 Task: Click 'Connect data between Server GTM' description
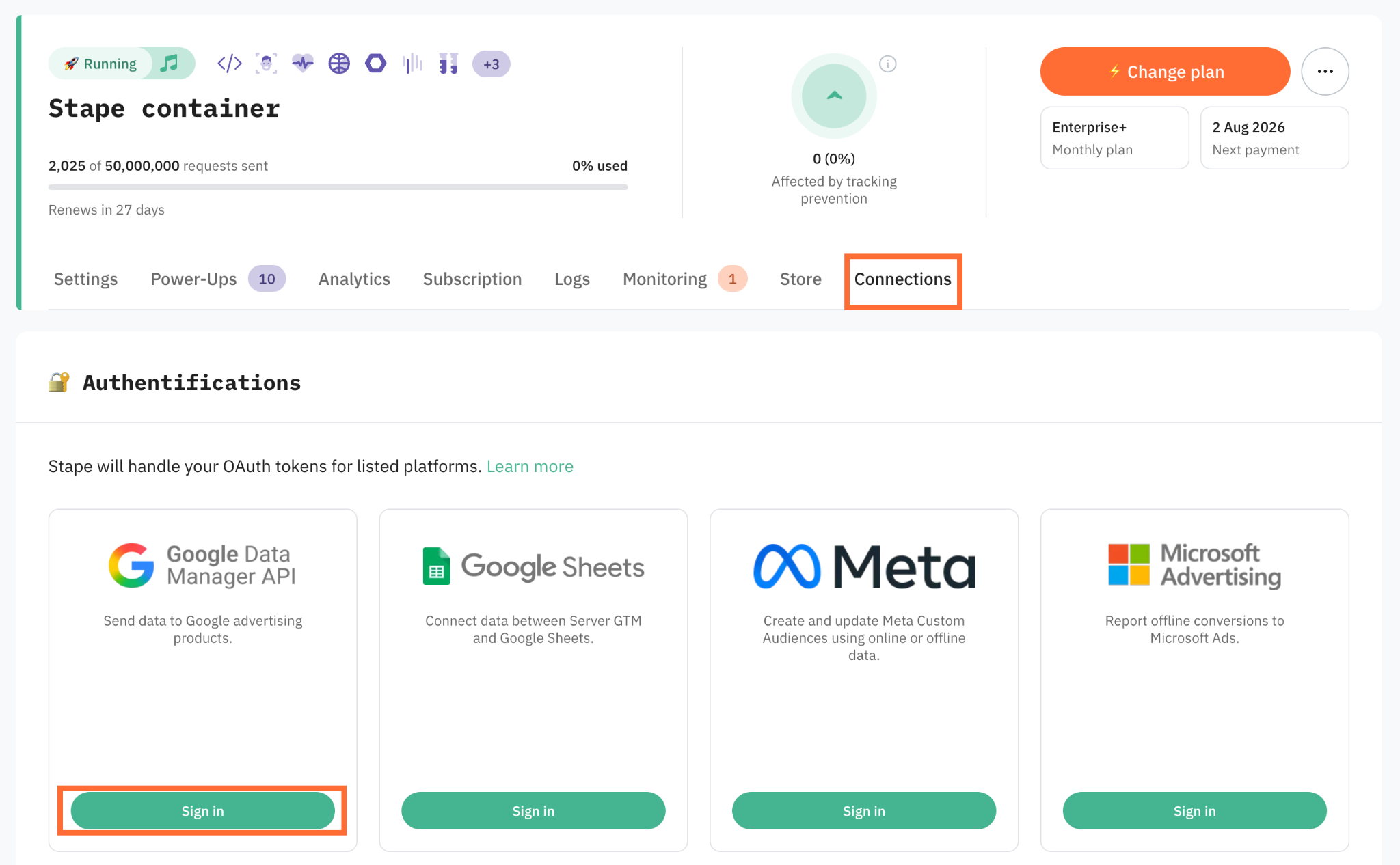click(533, 629)
